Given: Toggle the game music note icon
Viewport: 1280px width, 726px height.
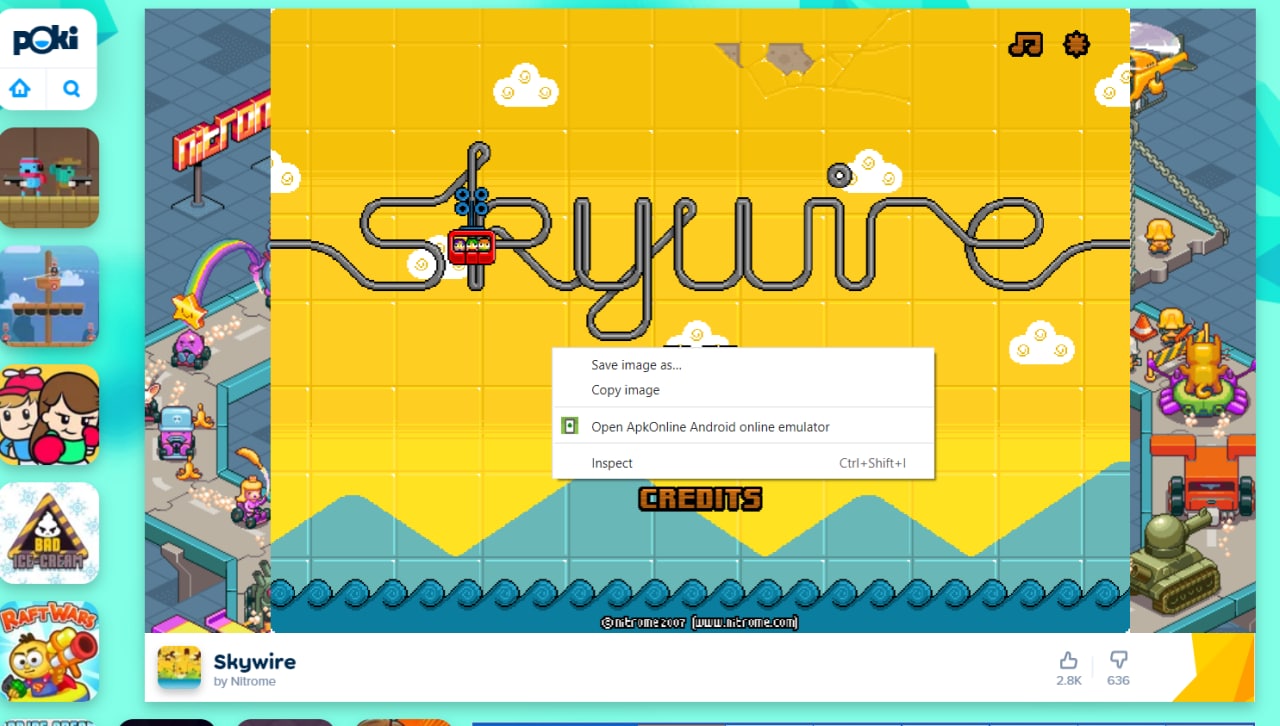Looking at the screenshot, I should 1025,44.
